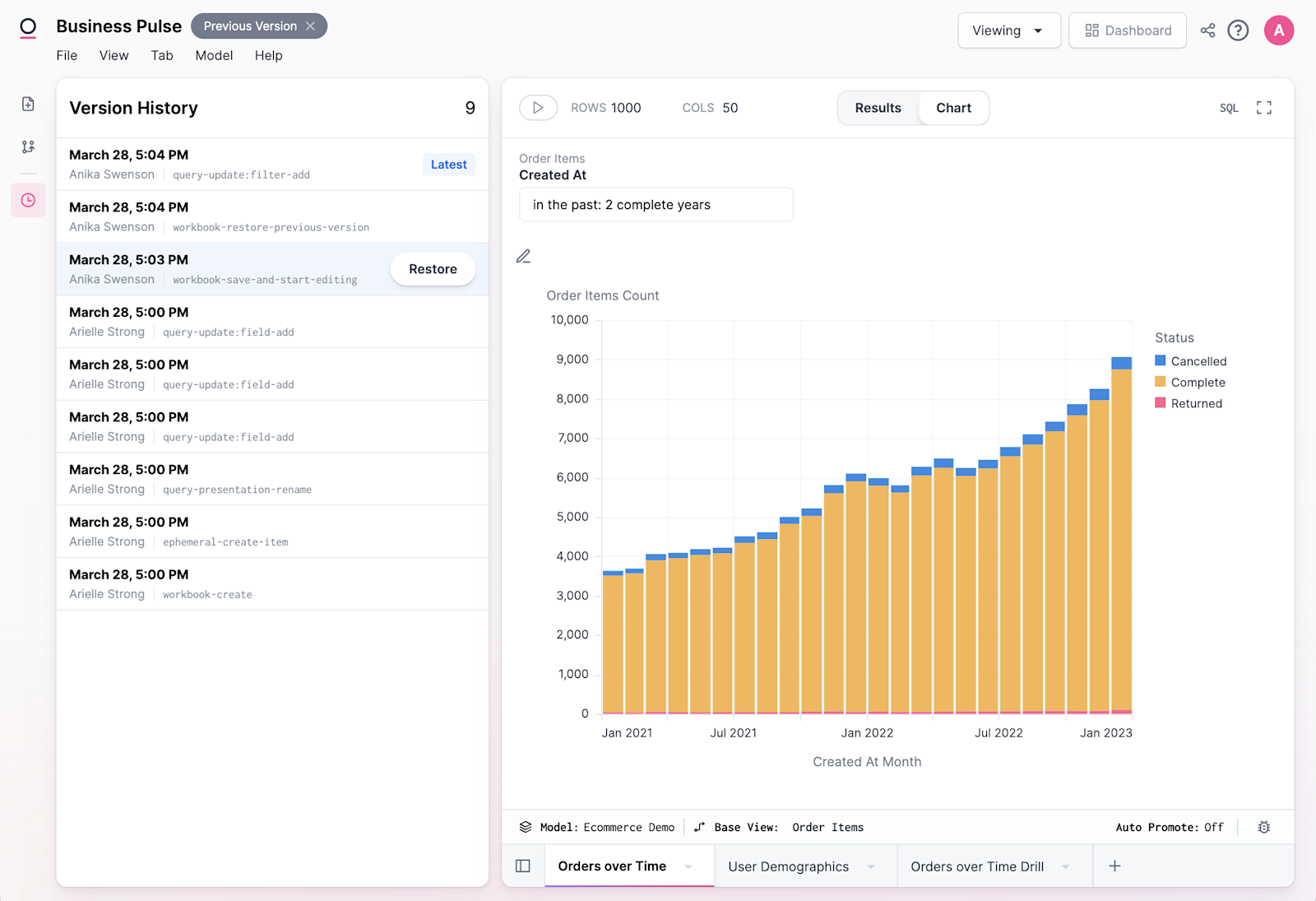Viewport: 1316px width, 901px height.
Task: Switch to Orders over Time Drill tab
Action: tap(977, 866)
